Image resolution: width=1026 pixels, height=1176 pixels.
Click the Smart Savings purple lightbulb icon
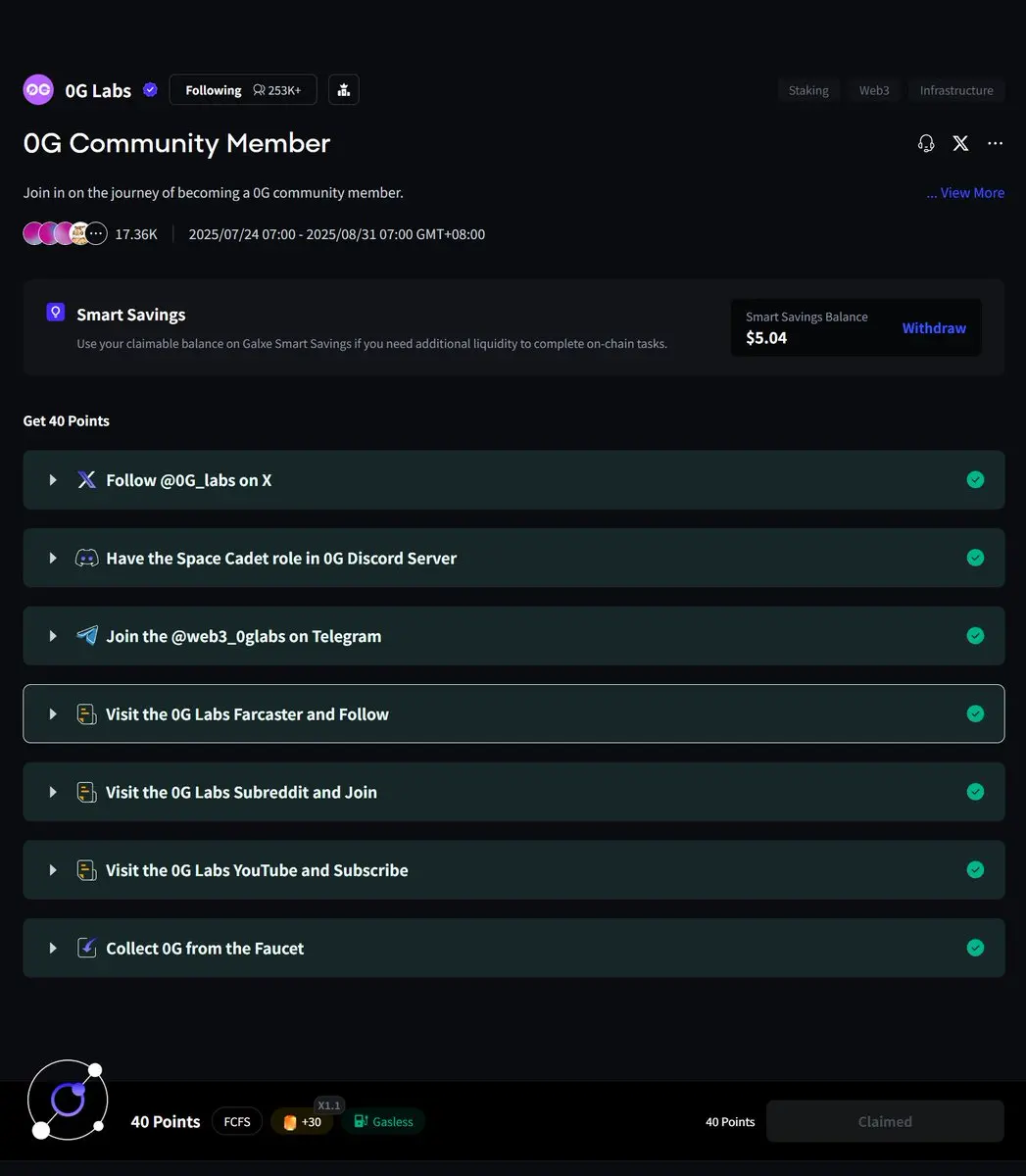click(x=56, y=313)
